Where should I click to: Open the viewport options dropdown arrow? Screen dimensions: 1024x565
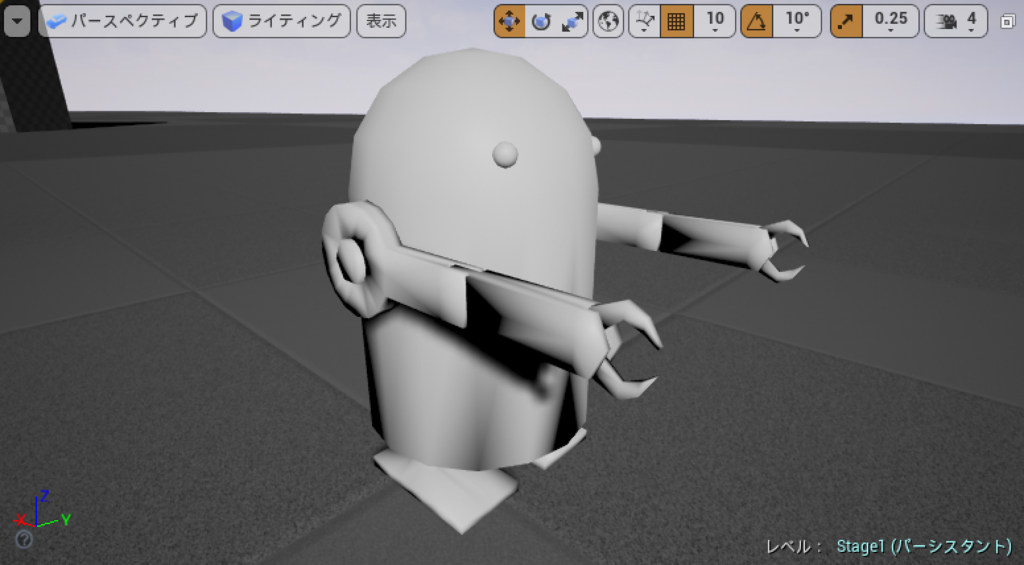(17, 21)
